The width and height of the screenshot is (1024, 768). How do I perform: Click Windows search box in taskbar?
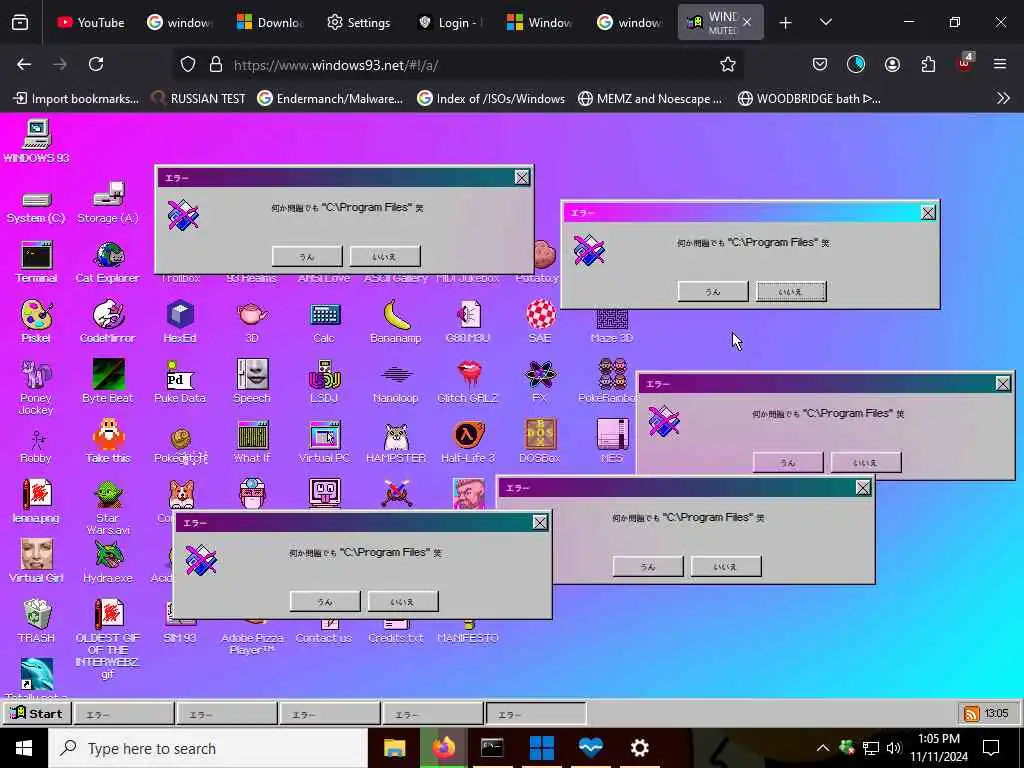208,748
